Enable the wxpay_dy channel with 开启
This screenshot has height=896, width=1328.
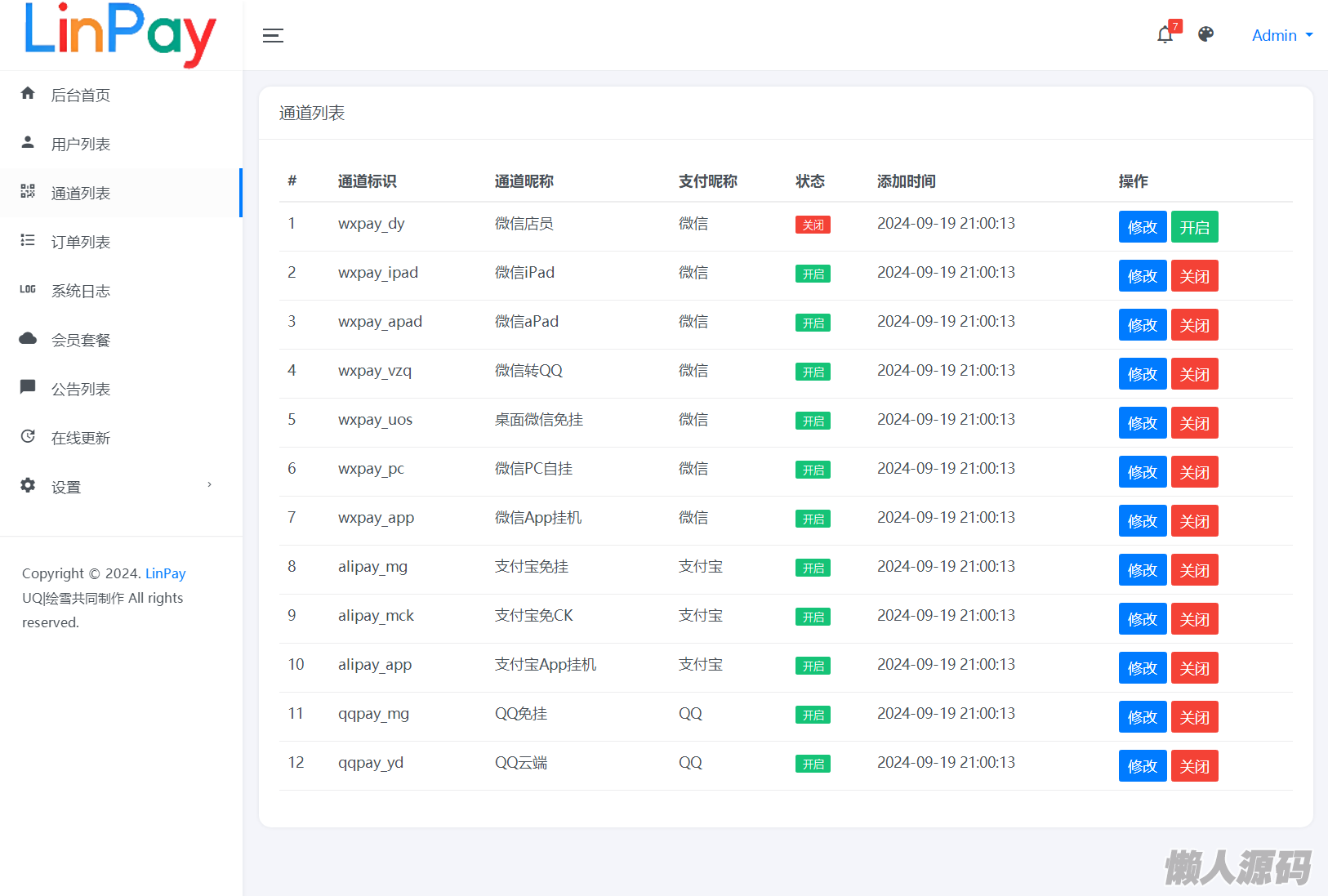pyautogui.click(x=1194, y=227)
